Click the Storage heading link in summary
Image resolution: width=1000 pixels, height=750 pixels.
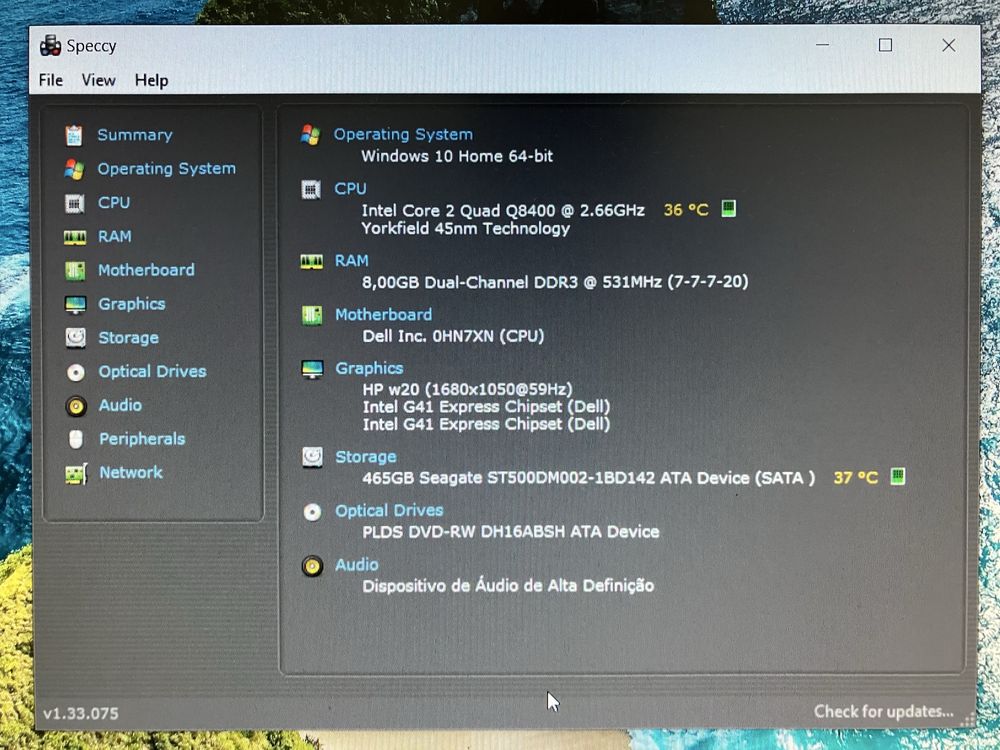click(365, 457)
